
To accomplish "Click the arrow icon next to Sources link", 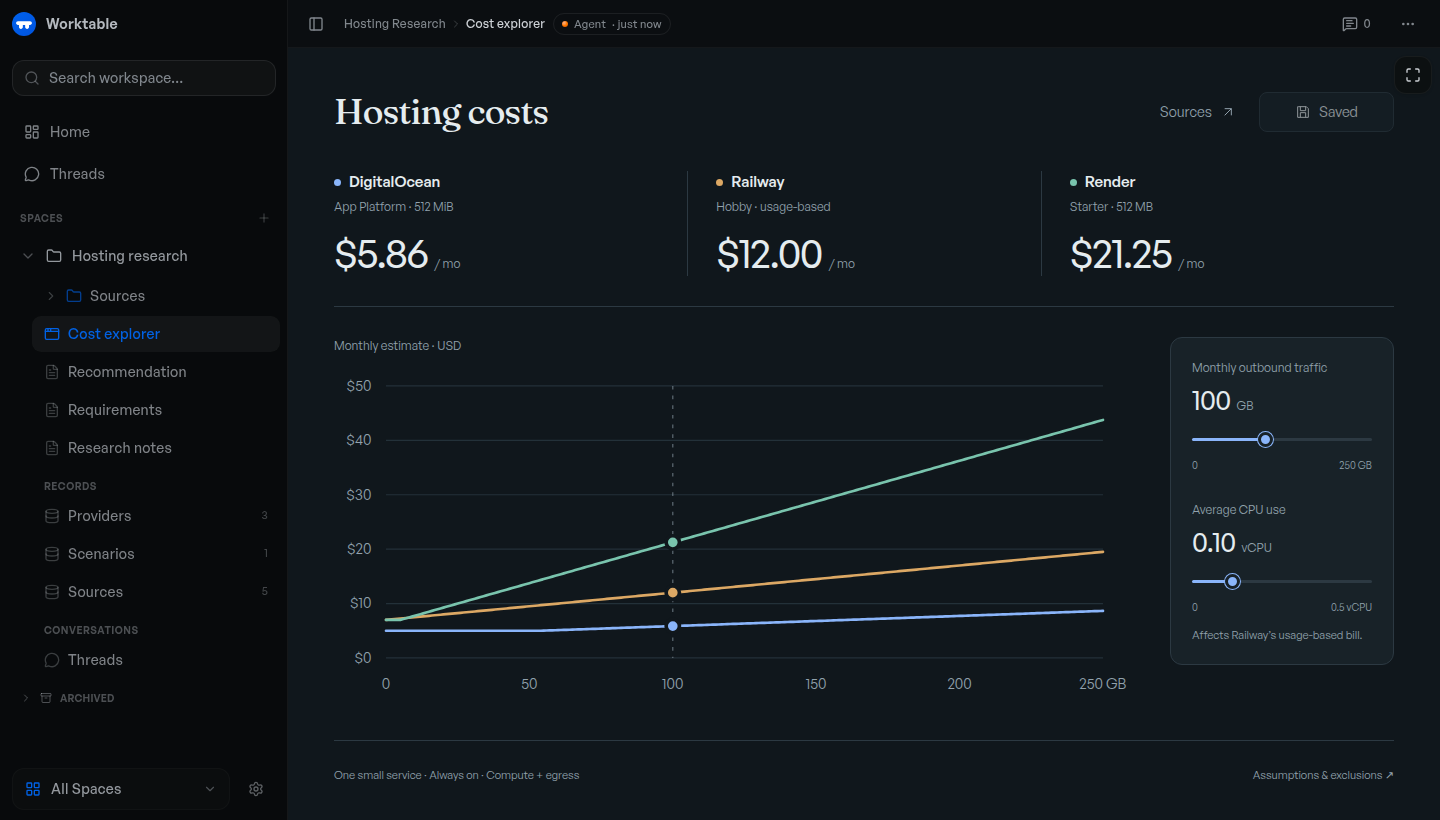I will [x=1228, y=112].
